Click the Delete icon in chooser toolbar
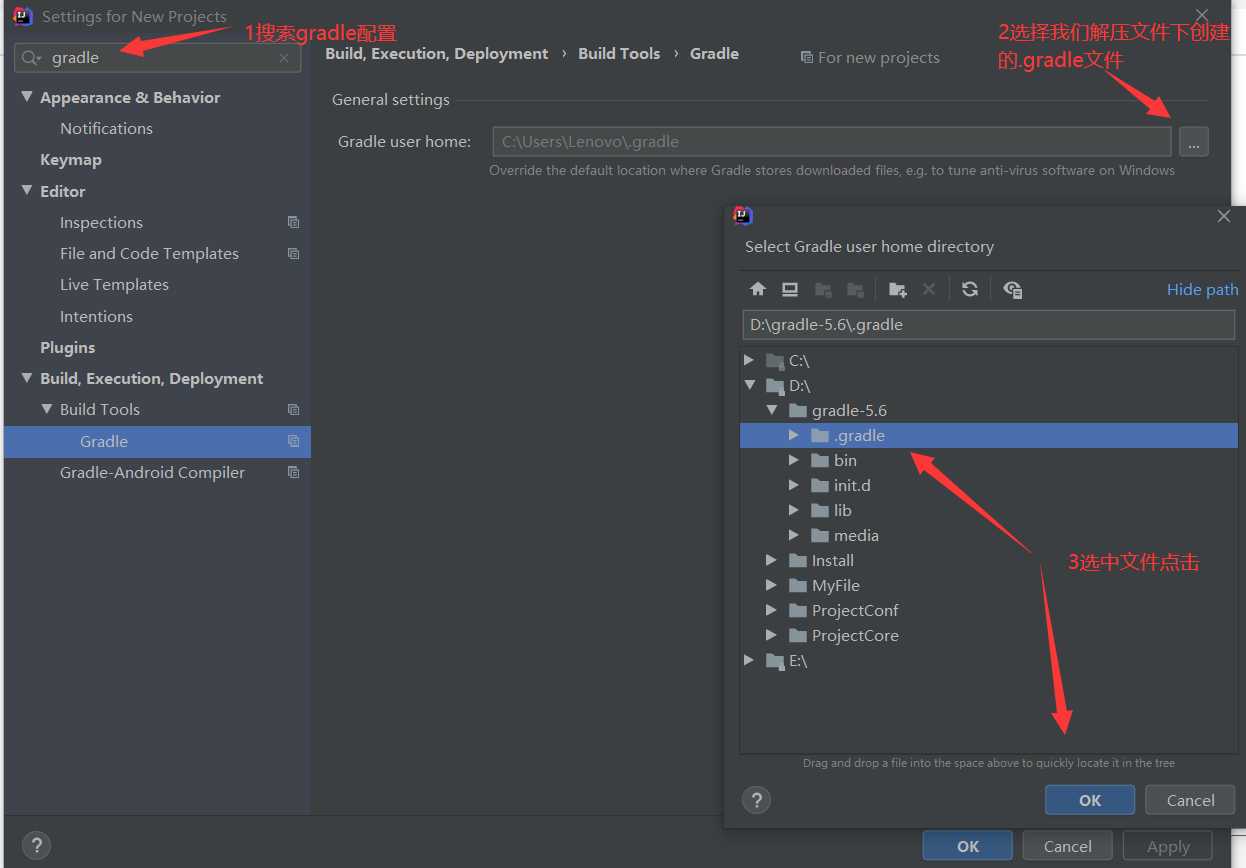1246x868 pixels. tap(929, 289)
